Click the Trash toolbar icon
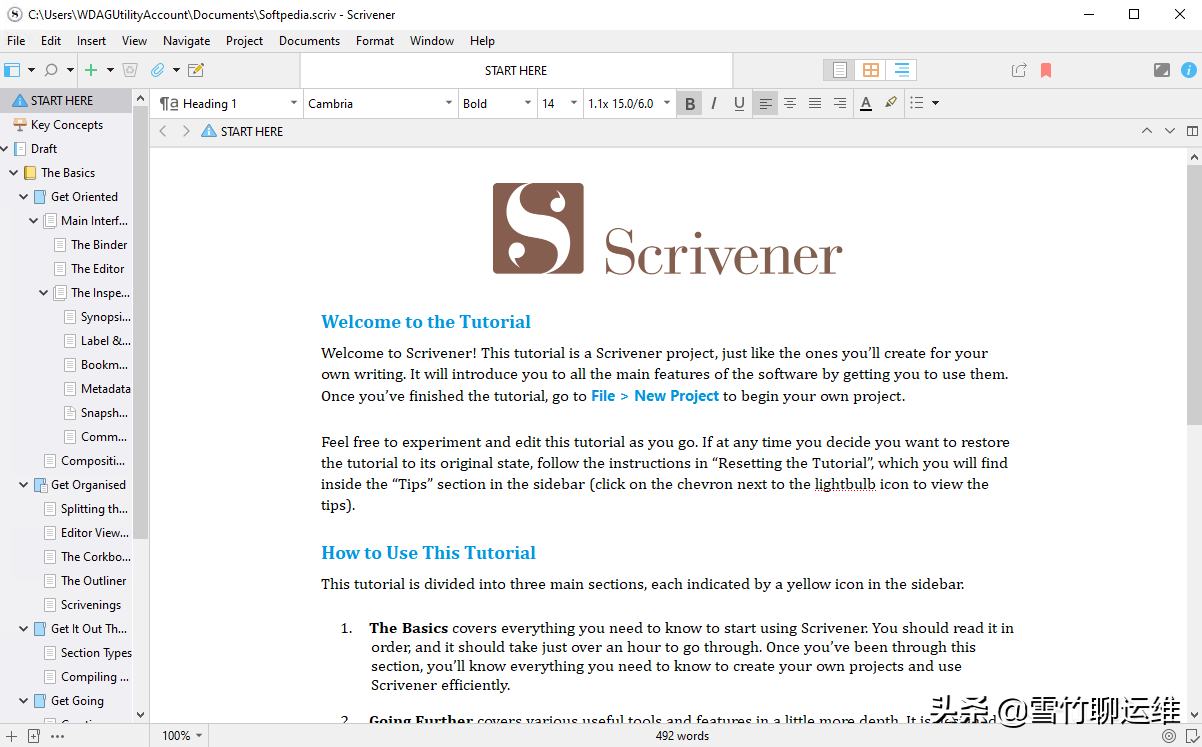The image size is (1202, 747). [130, 70]
